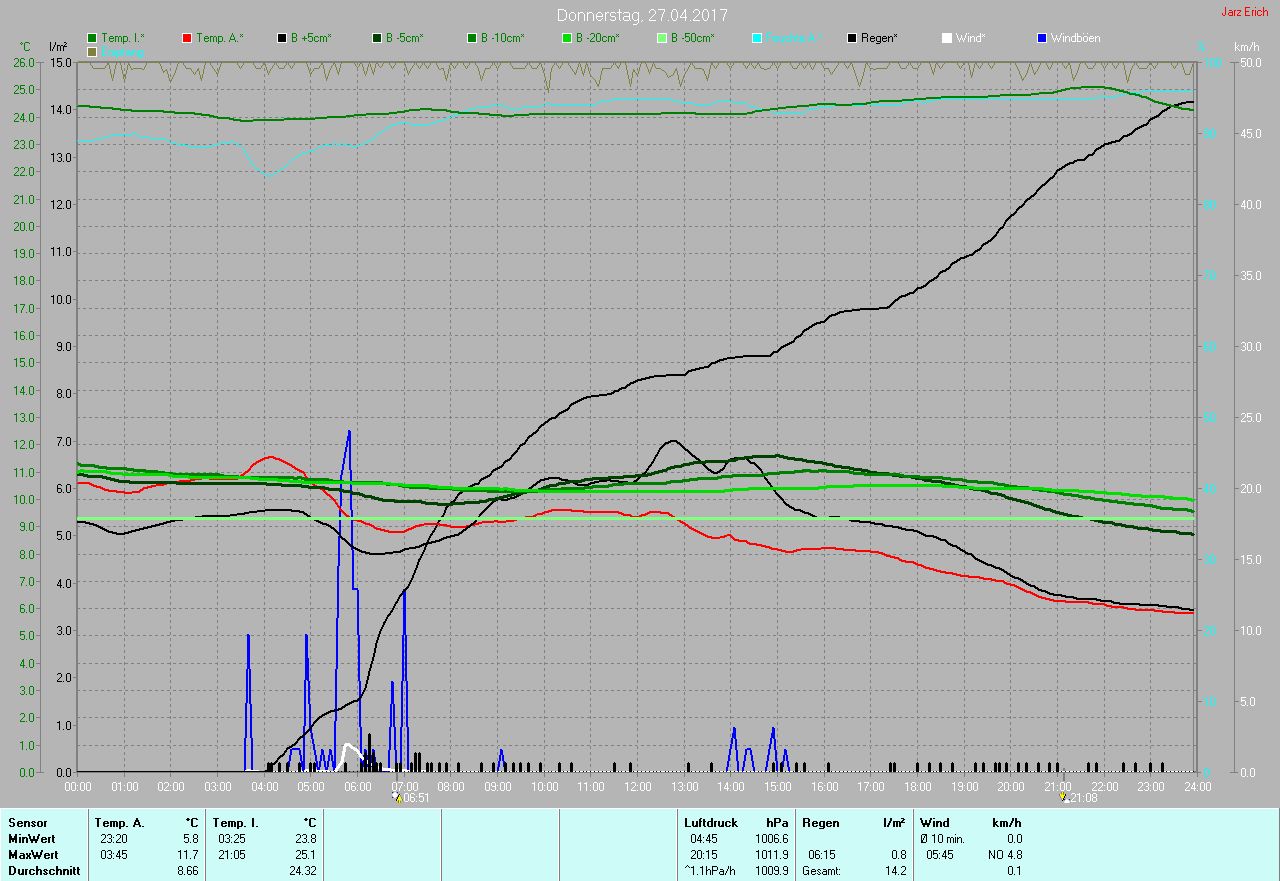This screenshot has width=1280, height=881.
Task: Click the sunset marker at 21:08
Action: 1064,797
